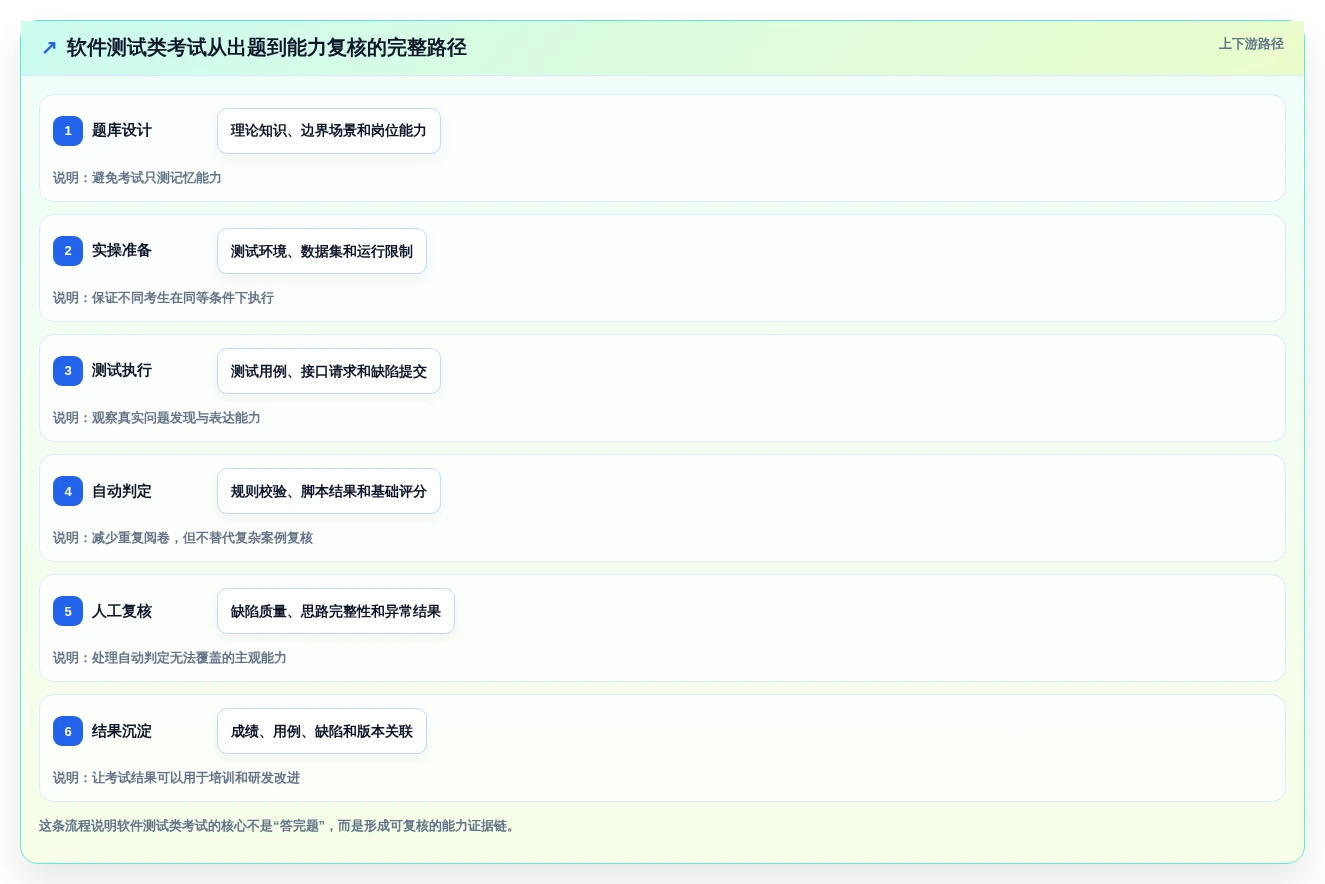The image size is (1325, 884).
Task: Open the 测试用例、接口请求和缺陷提交 chip
Action: [329, 371]
